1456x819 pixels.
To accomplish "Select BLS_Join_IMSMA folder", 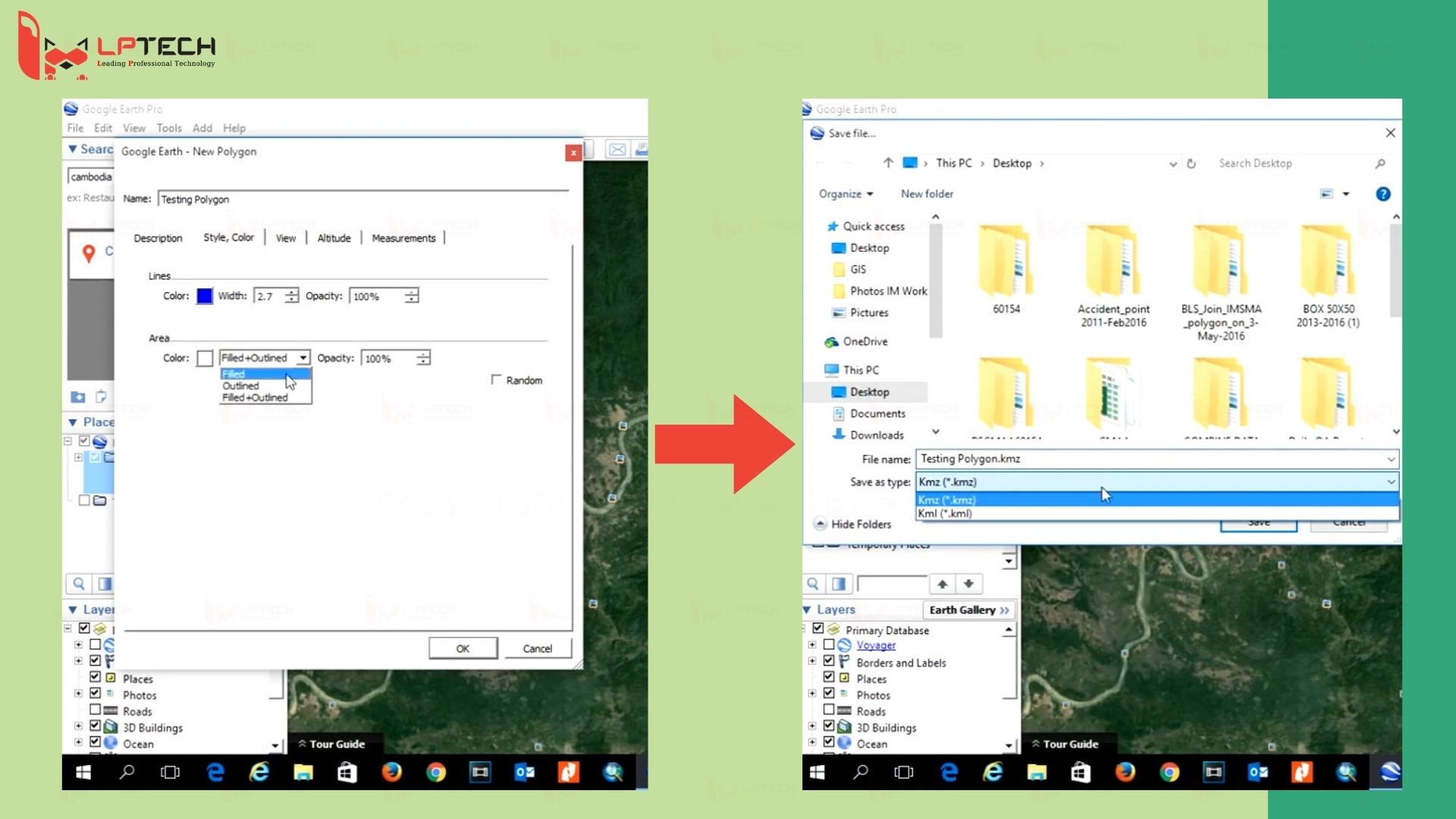I will click(1221, 283).
